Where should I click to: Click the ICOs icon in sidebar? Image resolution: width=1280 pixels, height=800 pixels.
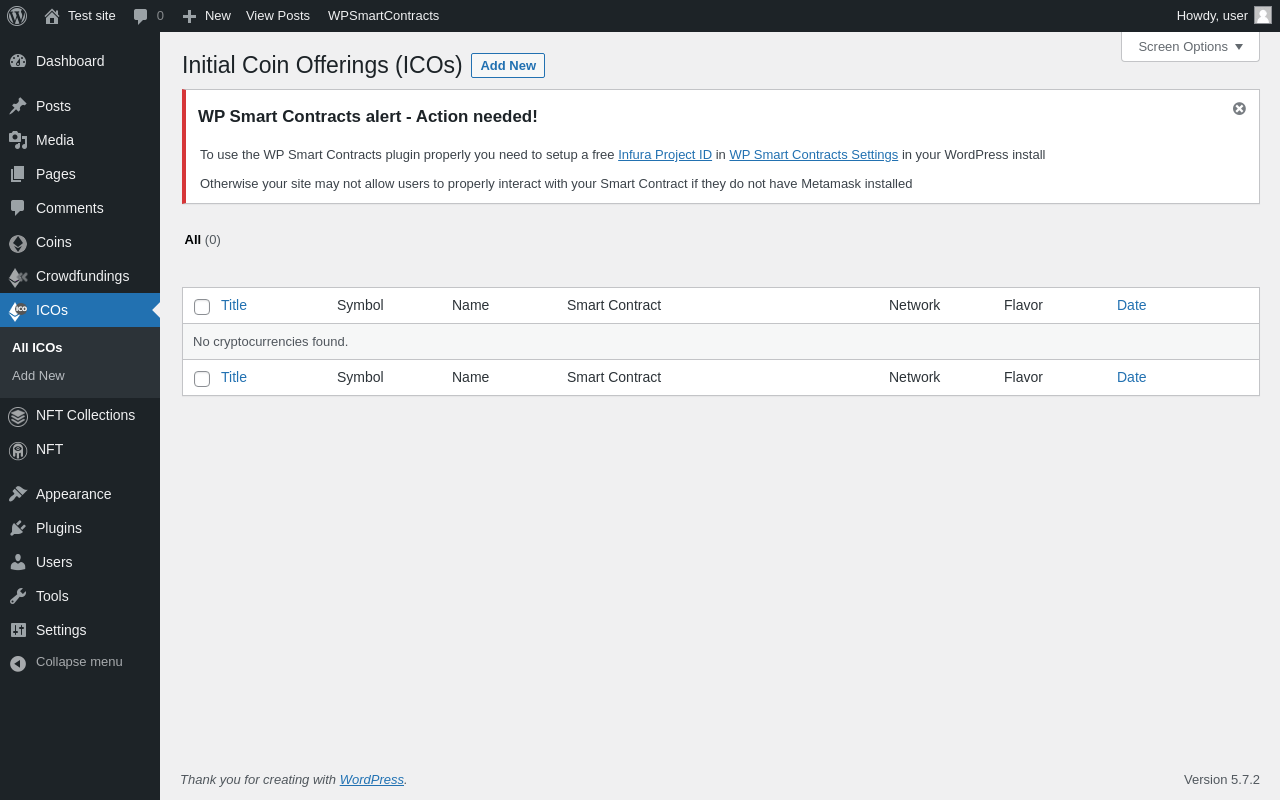pos(18,311)
